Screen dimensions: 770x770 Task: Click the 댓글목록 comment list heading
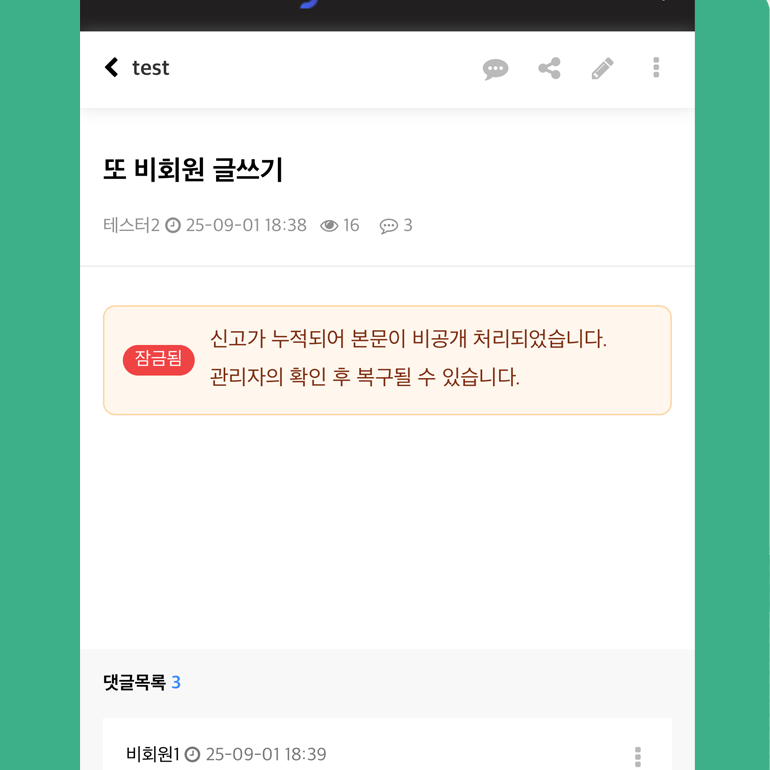(135, 682)
